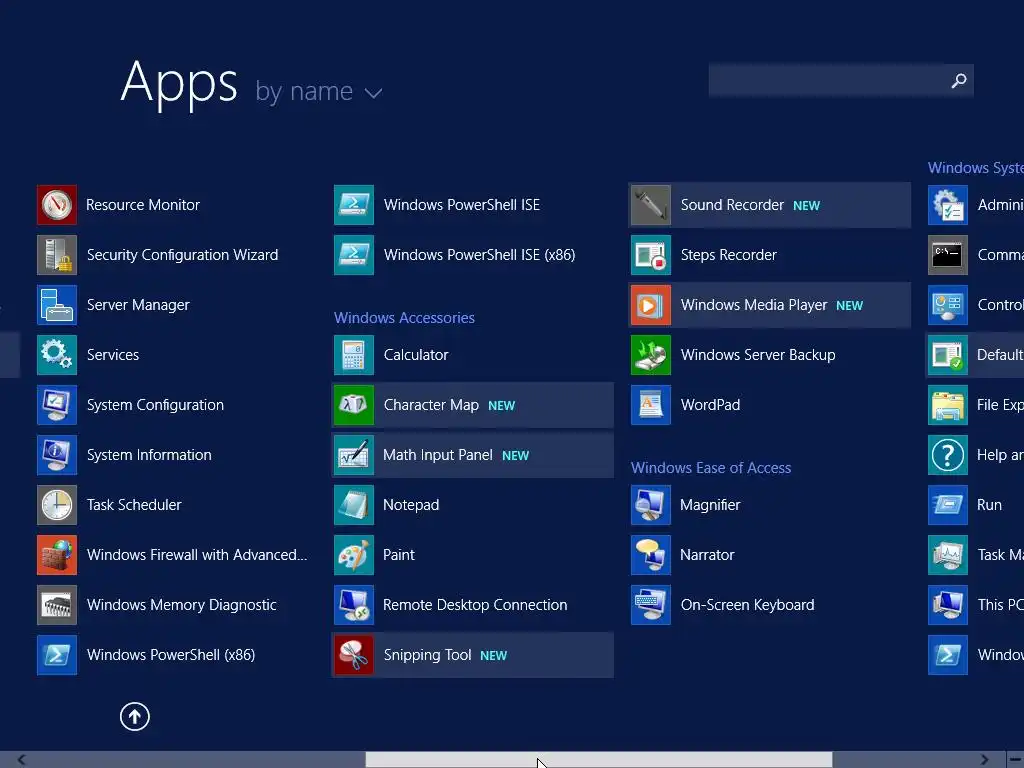Open Server Manager icon
The height and width of the screenshot is (768, 1024).
(57, 305)
